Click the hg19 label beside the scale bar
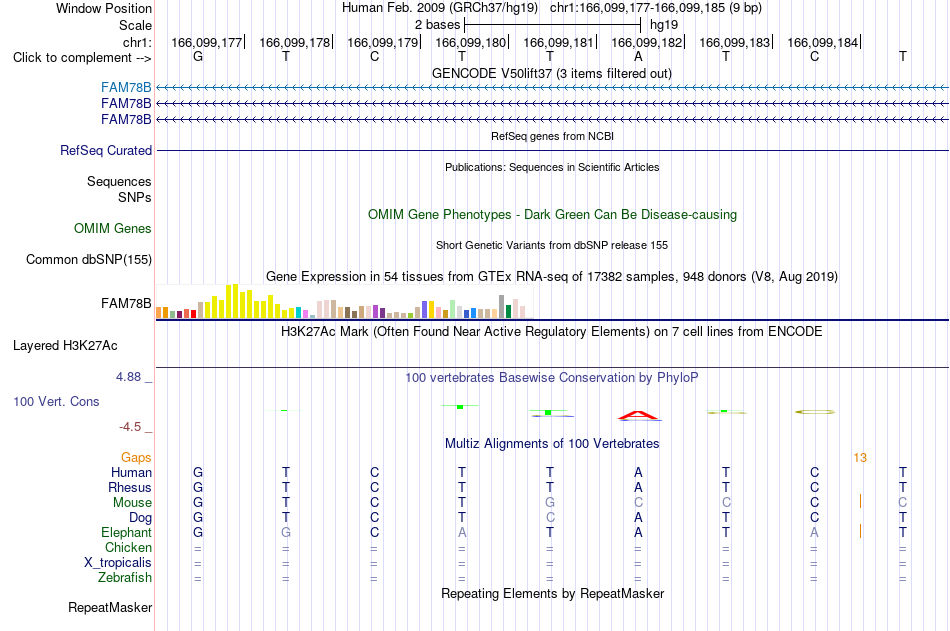950x631 pixels. click(664, 25)
